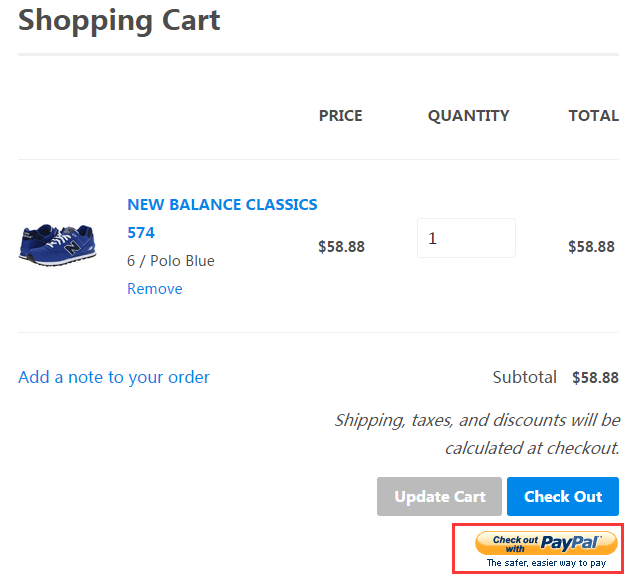Click the $58.88 value under the TOTAL column
Screen dimensions: 638x582
click(591, 246)
